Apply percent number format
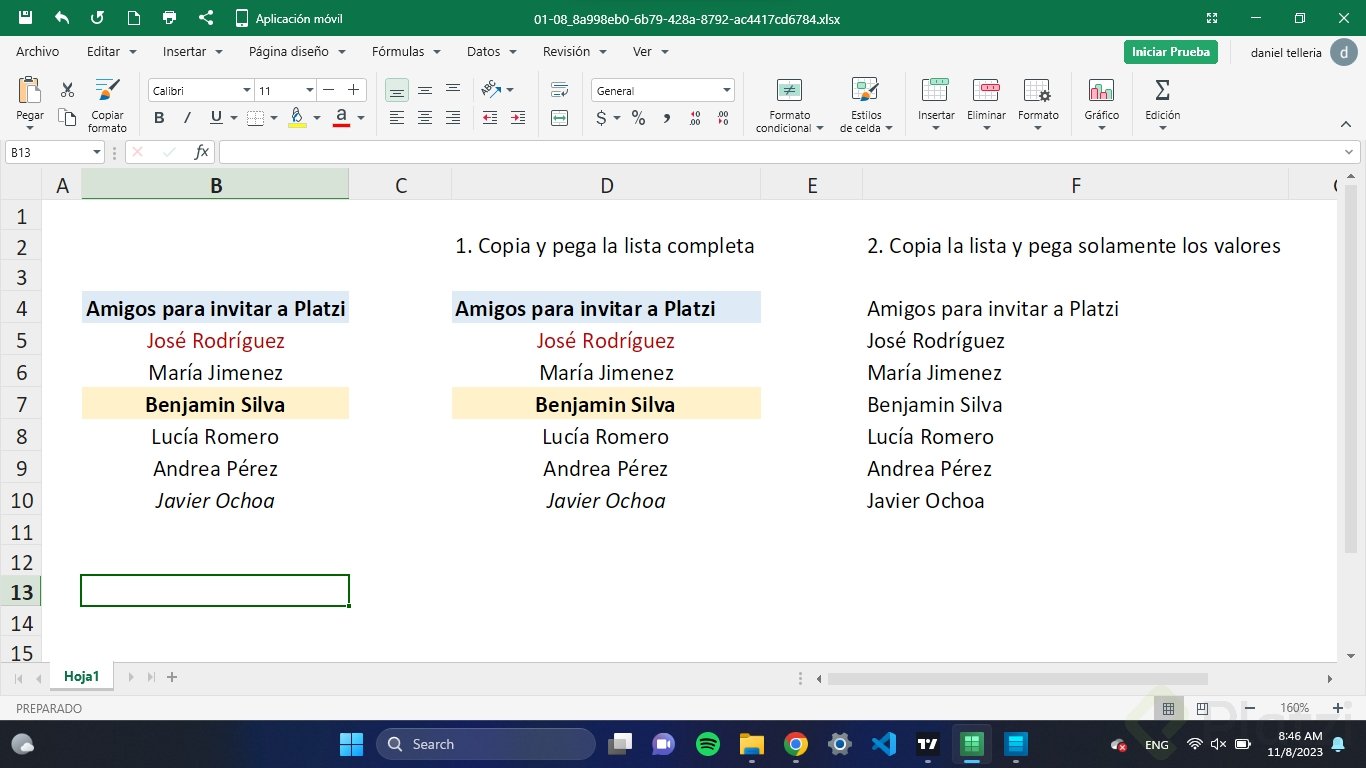The height and width of the screenshot is (768, 1366). tap(638, 118)
